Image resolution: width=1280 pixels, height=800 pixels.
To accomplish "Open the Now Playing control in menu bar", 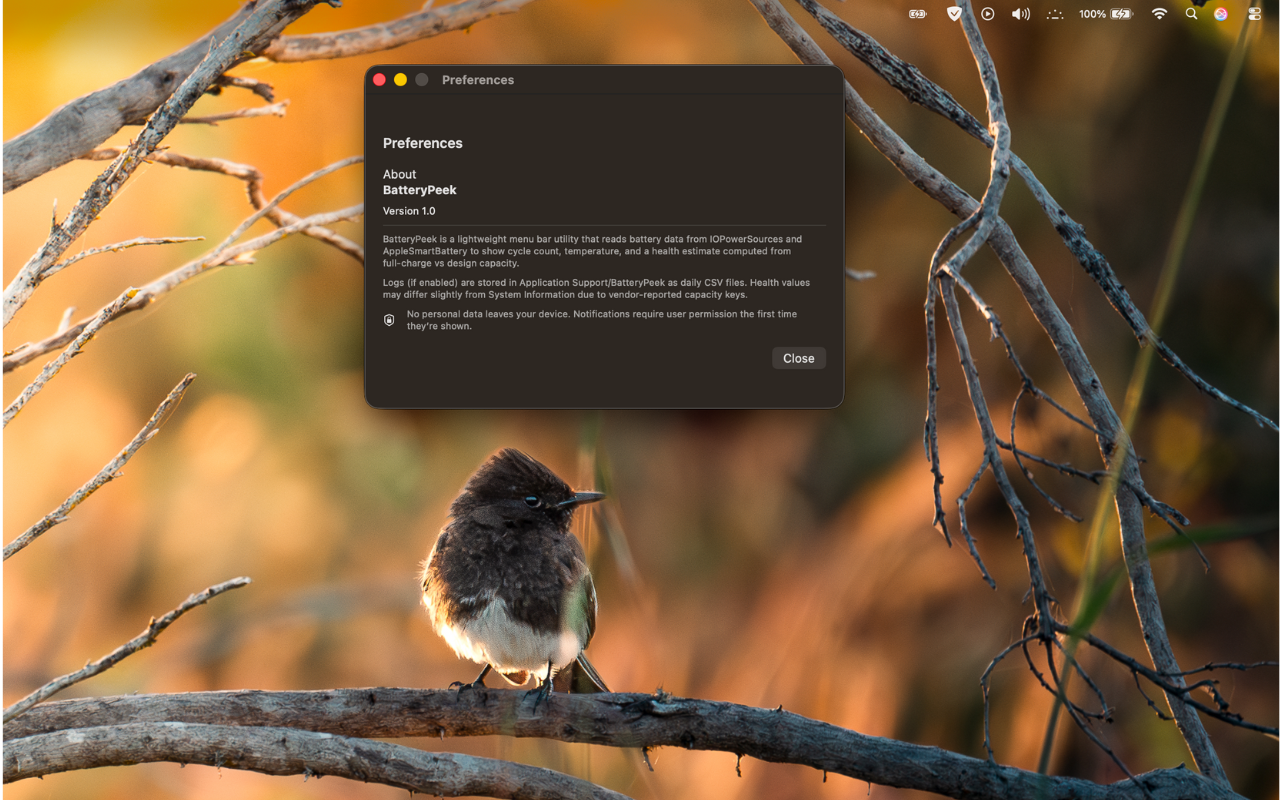I will [x=987, y=14].
